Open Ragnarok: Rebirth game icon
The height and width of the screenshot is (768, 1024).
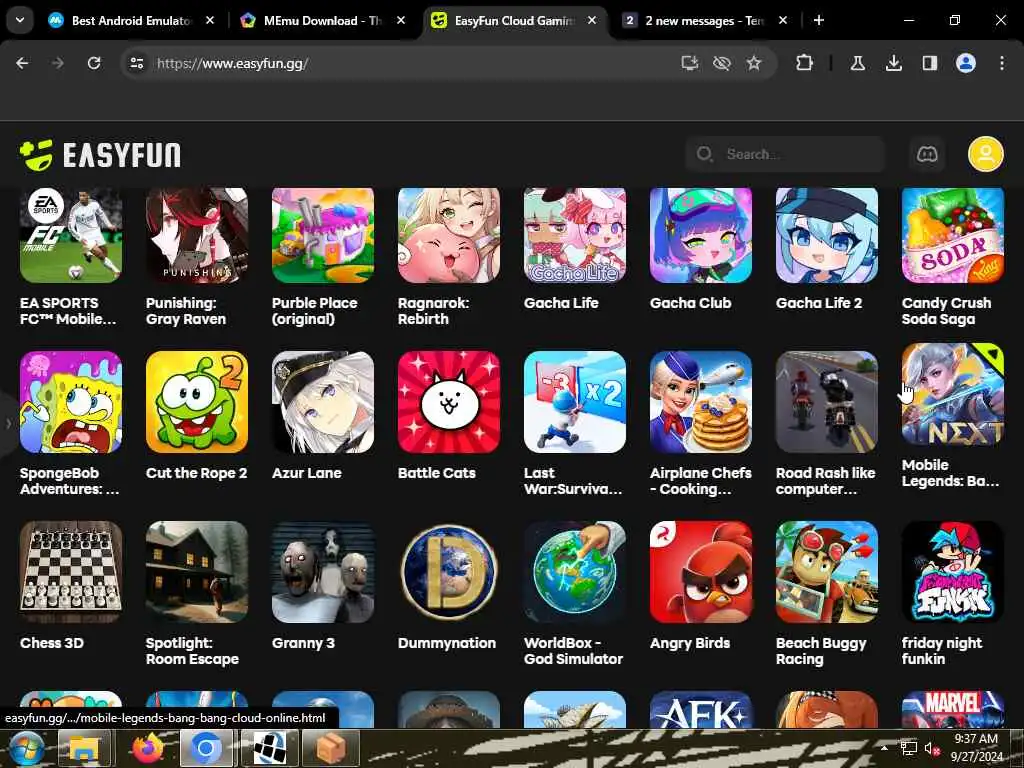click(x=449, y=235)
